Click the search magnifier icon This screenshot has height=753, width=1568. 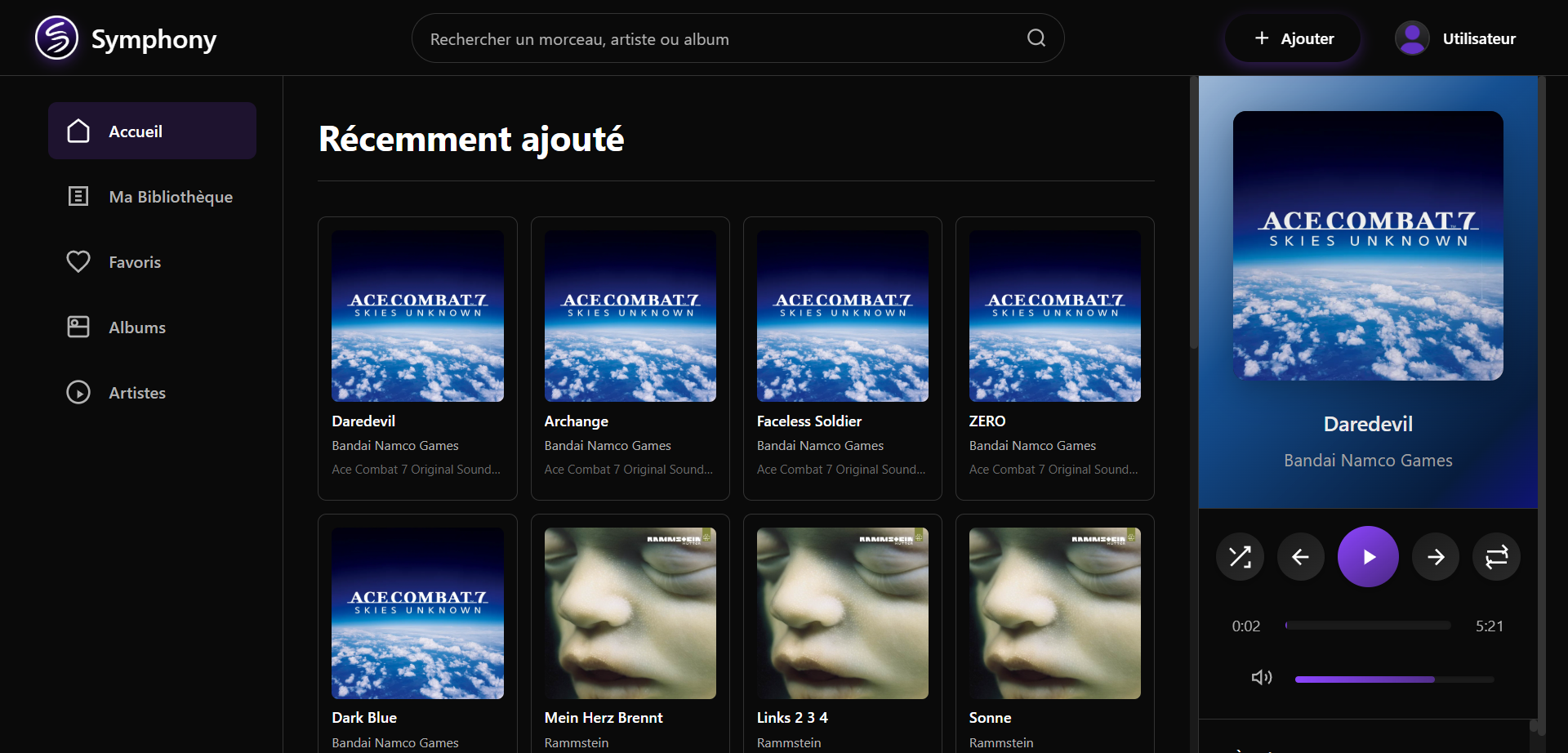point(1036,38)
